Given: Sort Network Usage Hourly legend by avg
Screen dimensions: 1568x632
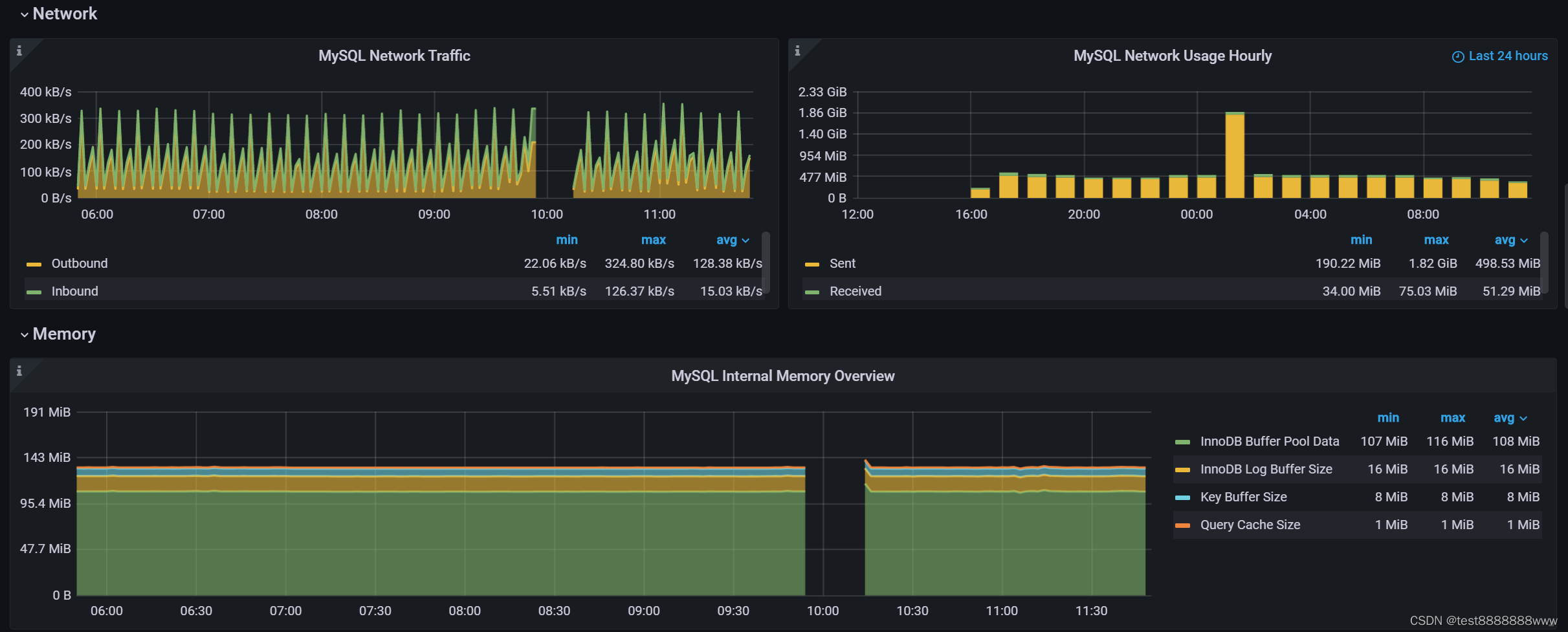Looking at the screenshot, I should (1511, 240).
